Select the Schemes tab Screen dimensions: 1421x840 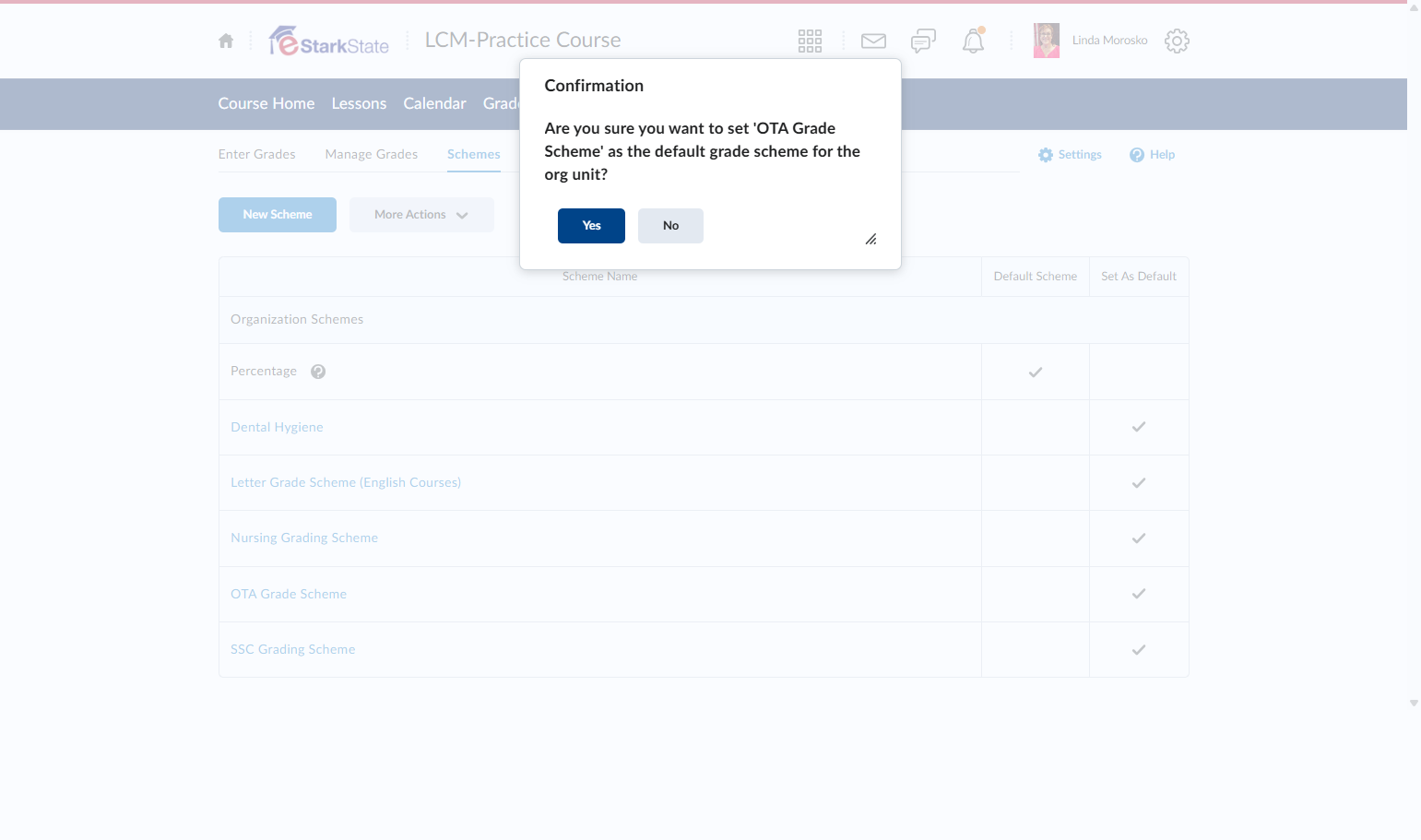pos(474,155)
